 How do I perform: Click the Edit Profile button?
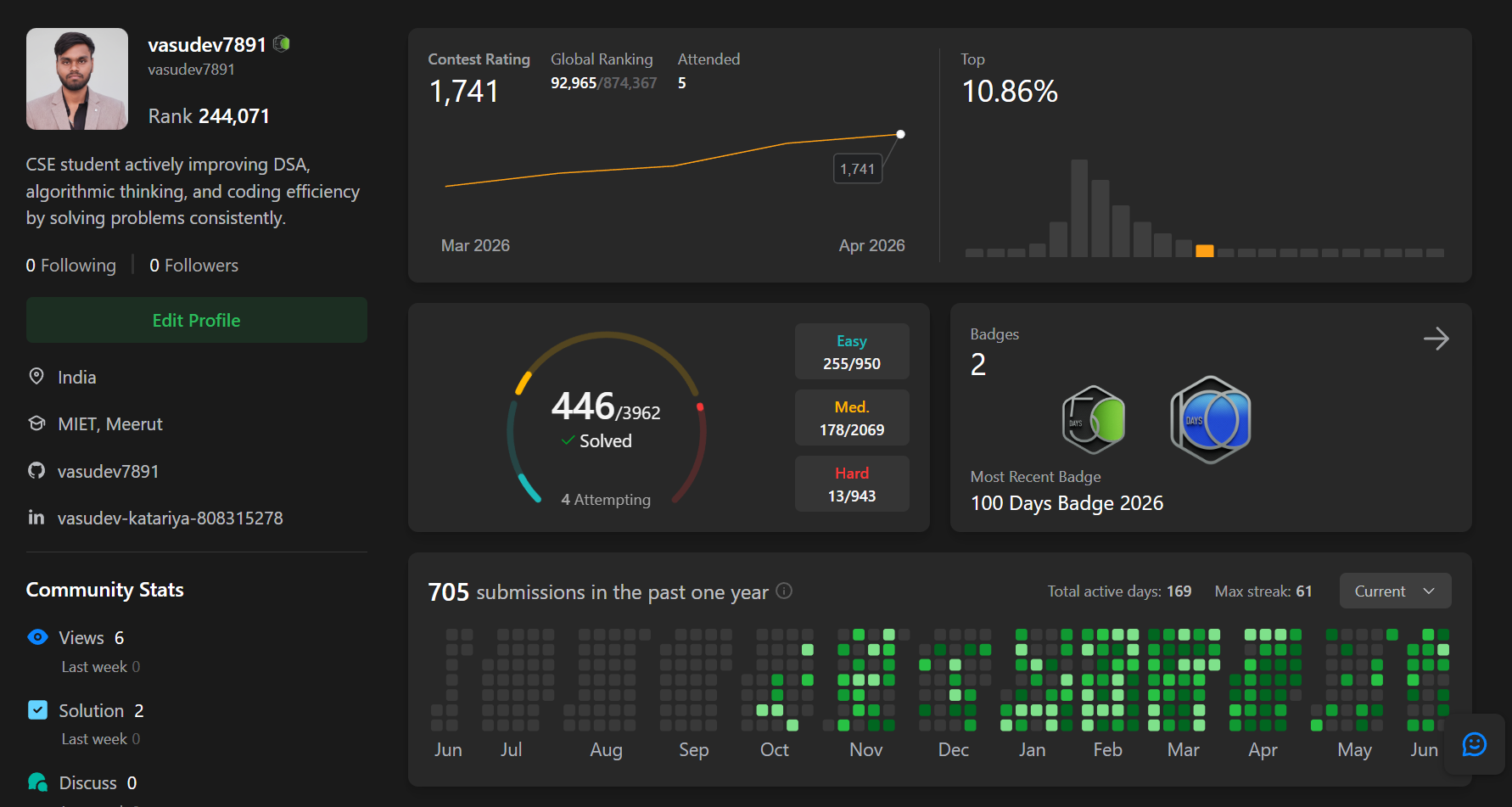[x=196, y=320]
